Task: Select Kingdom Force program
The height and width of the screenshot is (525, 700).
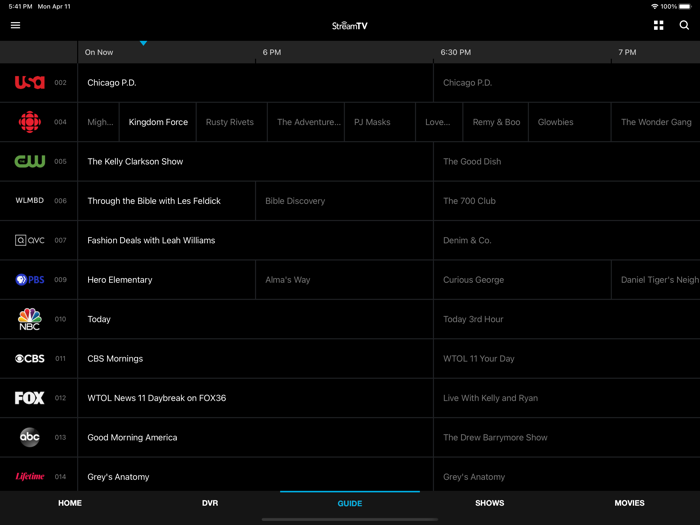Action: 158,122
